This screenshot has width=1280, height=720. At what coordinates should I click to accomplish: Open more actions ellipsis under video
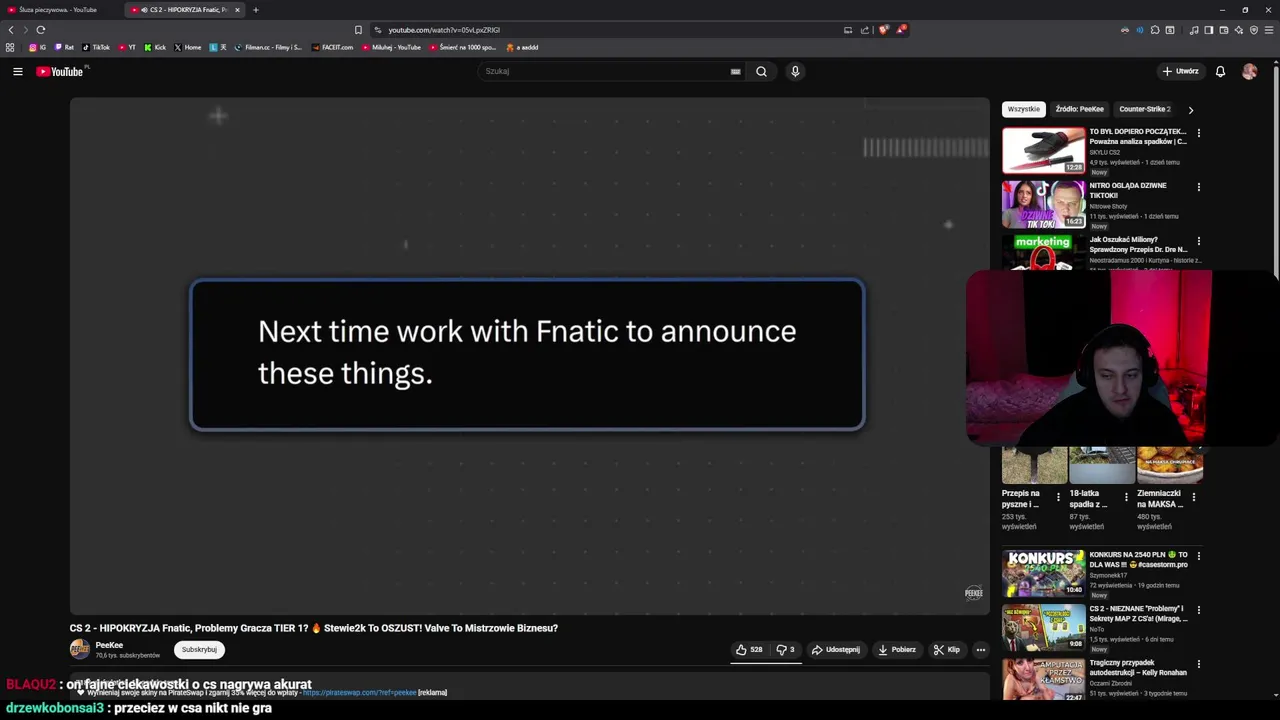click(980, 650)
